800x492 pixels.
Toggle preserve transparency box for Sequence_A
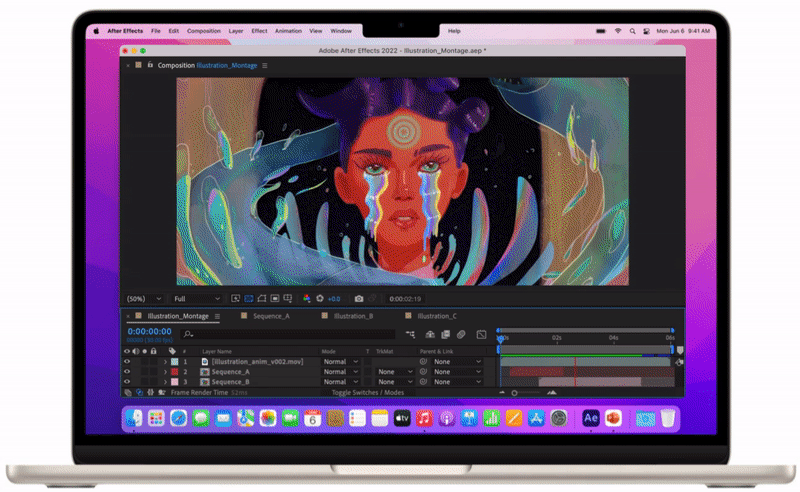click(367, 372)
